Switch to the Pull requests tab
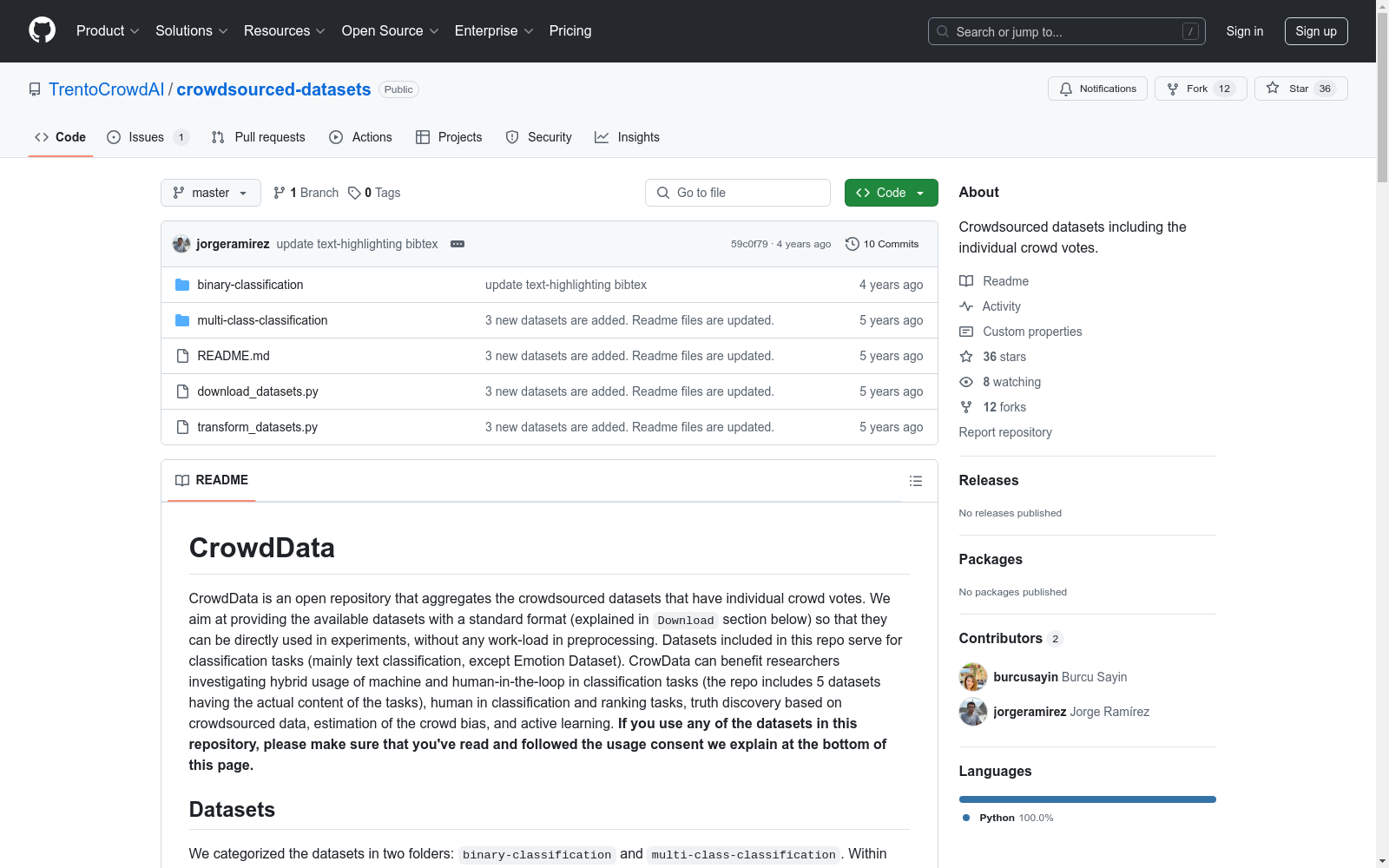Viewport: 1389px width, 868px height. pyautogui.click(x=259, y=137)
